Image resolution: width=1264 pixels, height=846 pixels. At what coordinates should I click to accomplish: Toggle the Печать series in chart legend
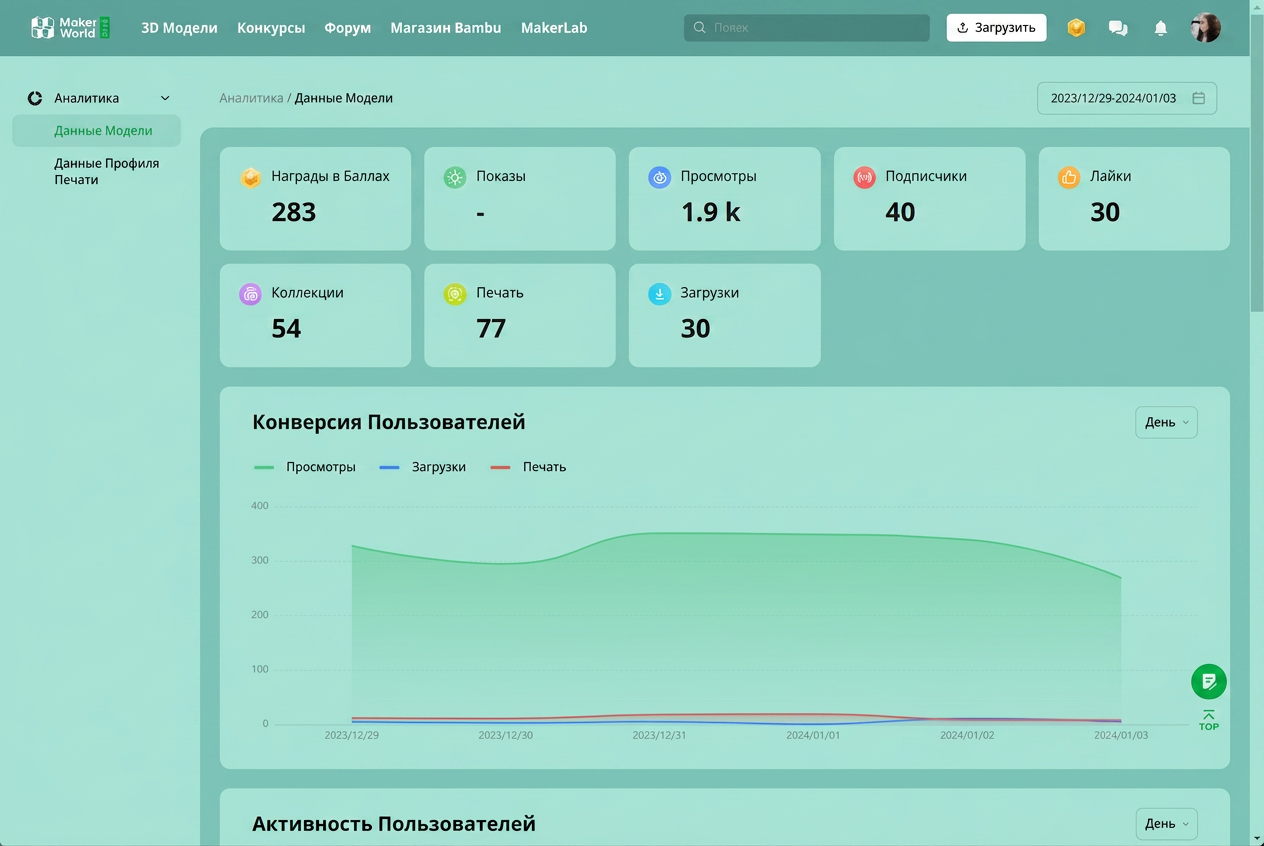click(x=528, y=467)
